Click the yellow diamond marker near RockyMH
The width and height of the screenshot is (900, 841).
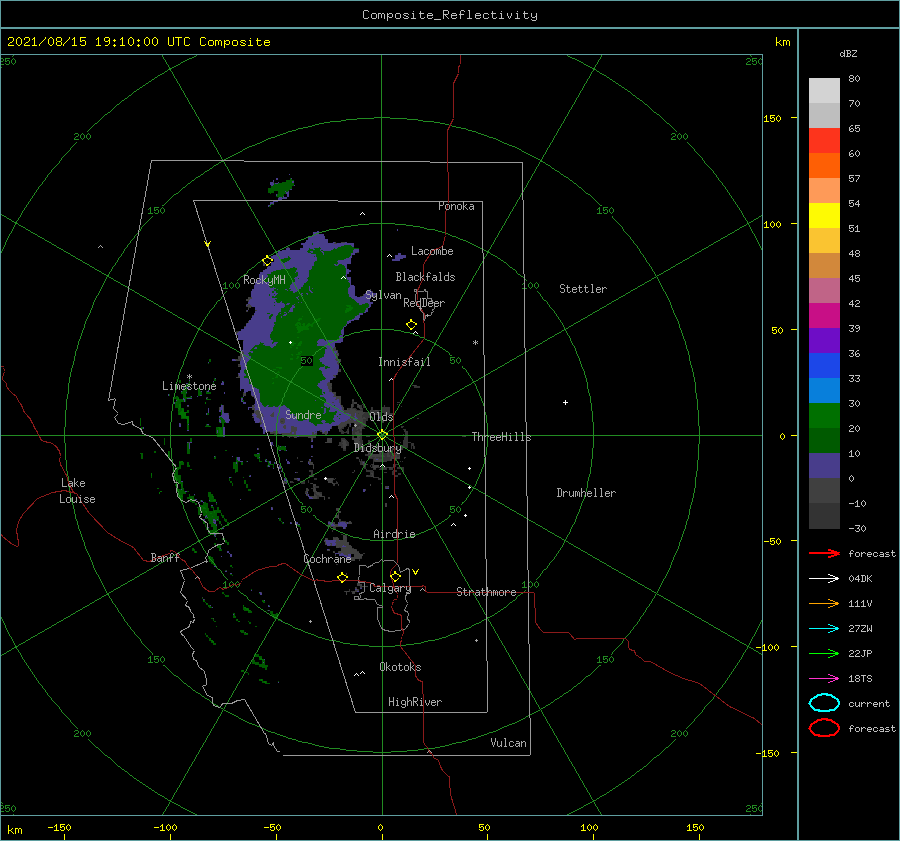coord(267,261)
